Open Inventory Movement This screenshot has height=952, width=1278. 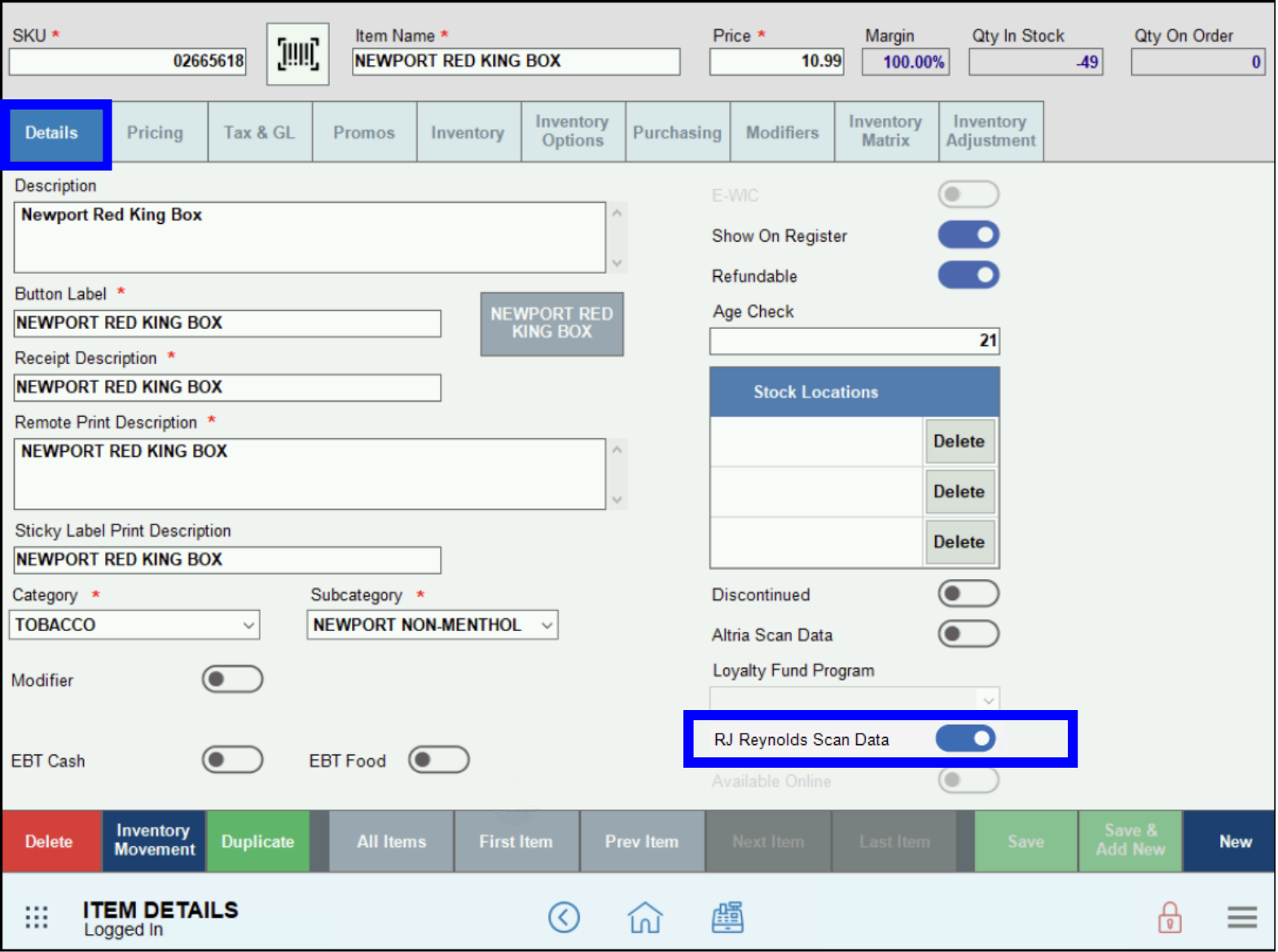tap(154, 841)
